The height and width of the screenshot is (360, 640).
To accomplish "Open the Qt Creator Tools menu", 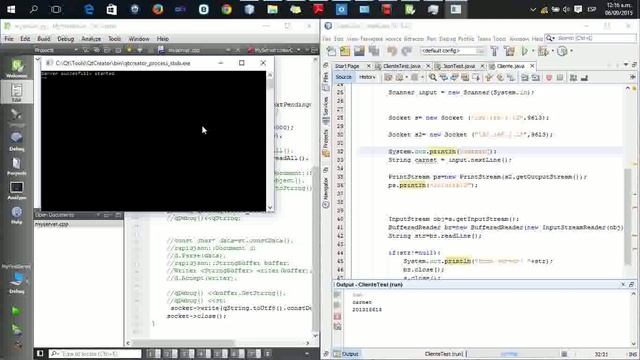I will tap(114, 39).
